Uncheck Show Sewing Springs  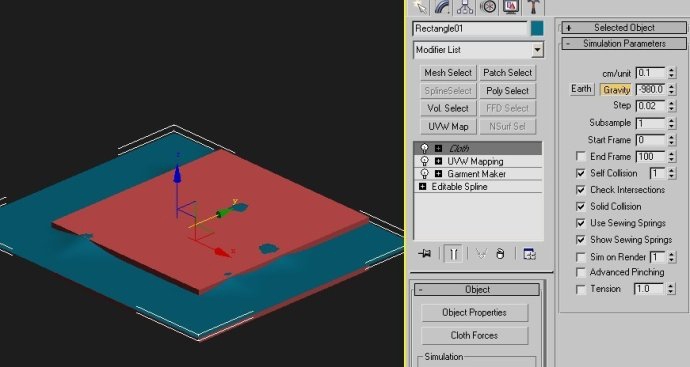(x=581, y=240)
